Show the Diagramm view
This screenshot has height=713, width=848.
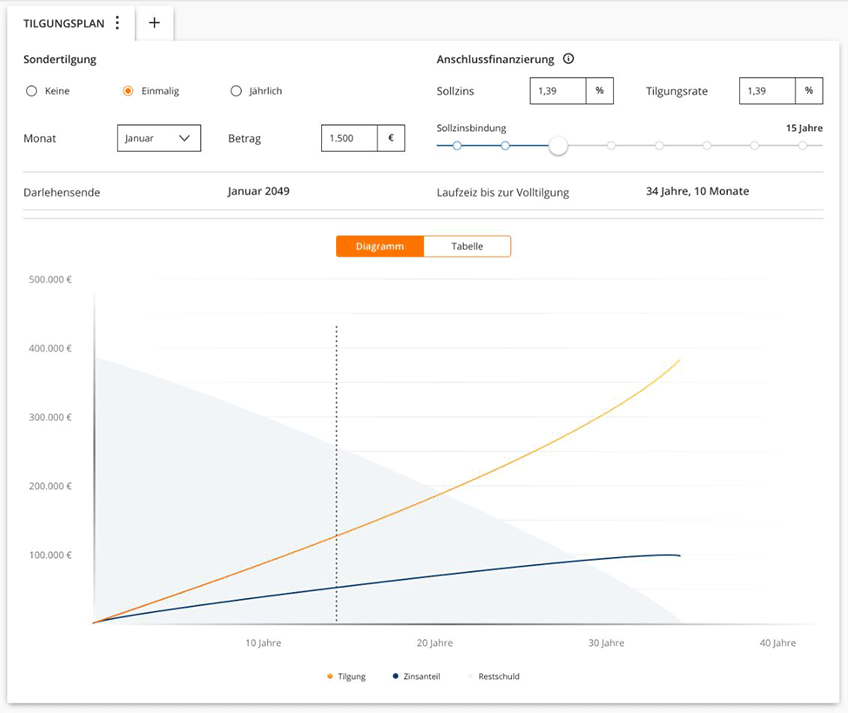tap(380, 246)
